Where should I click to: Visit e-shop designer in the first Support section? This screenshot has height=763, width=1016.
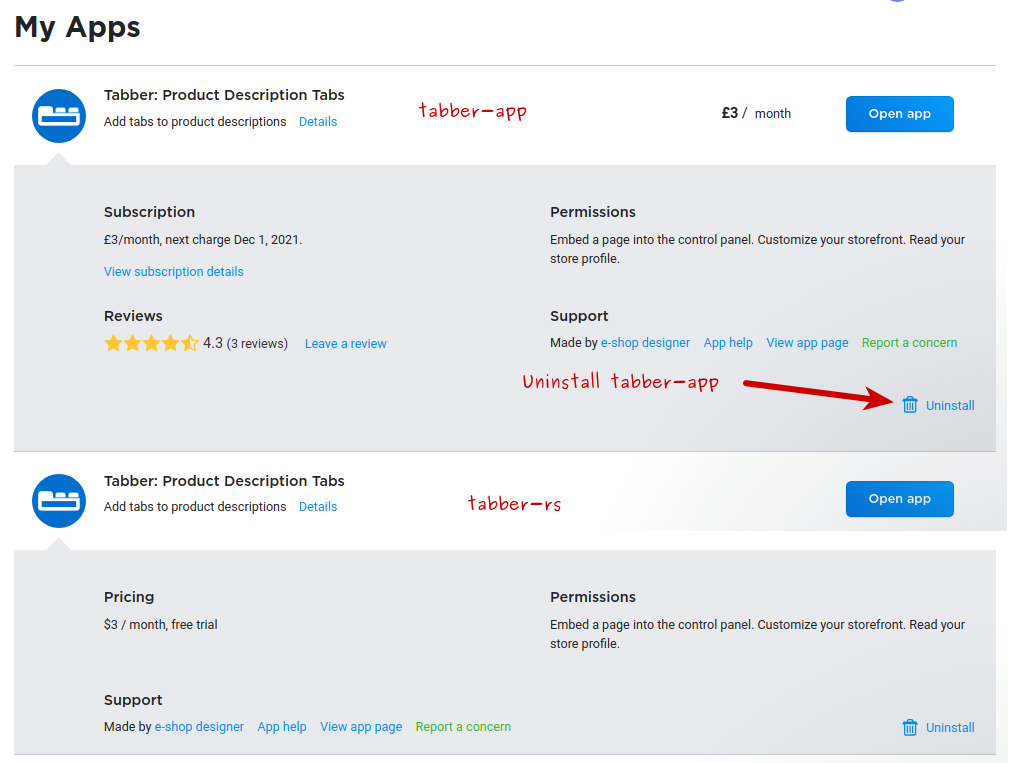coord(645,343)
